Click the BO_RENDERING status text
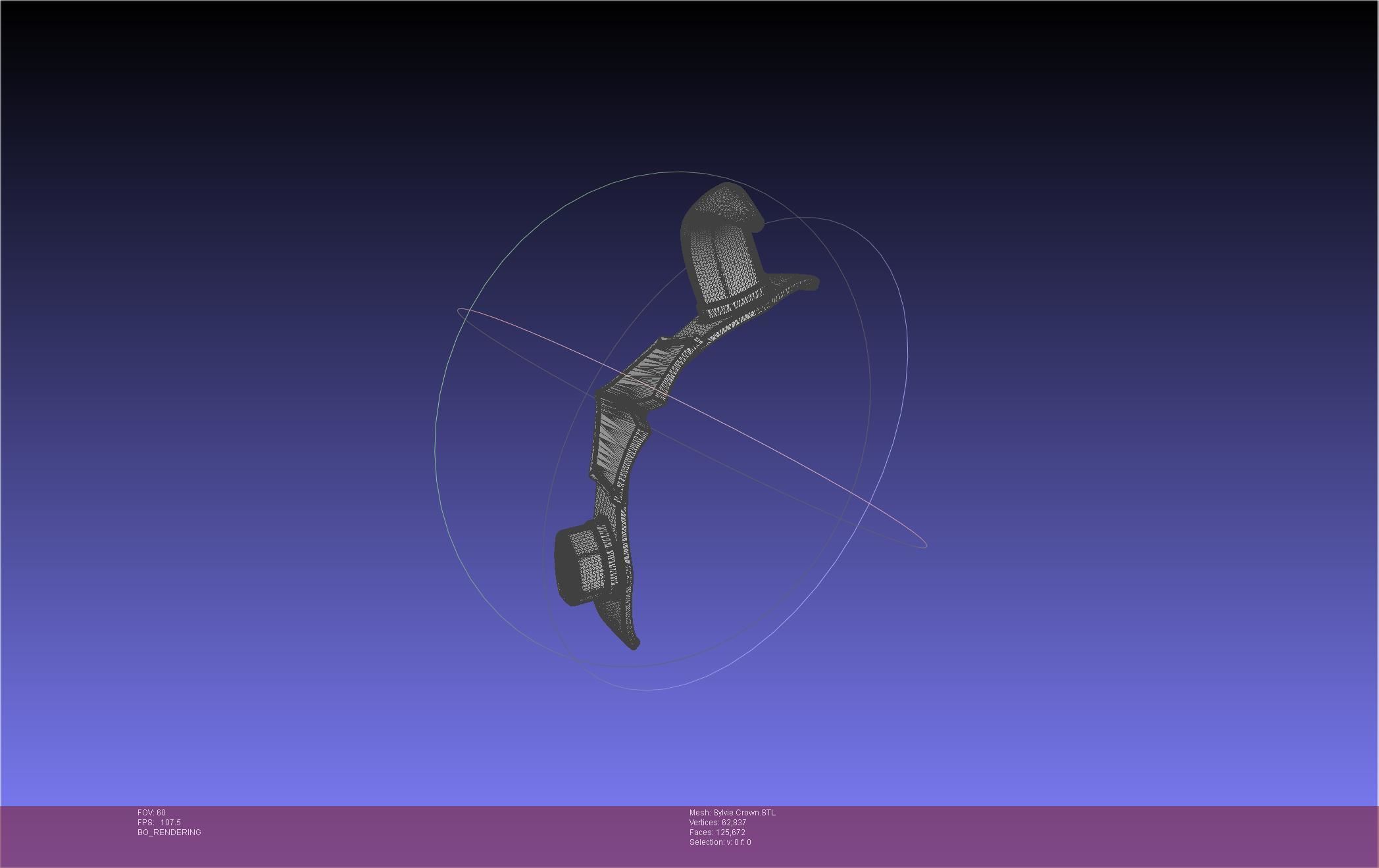1379x868 pixels. [169, 832]
